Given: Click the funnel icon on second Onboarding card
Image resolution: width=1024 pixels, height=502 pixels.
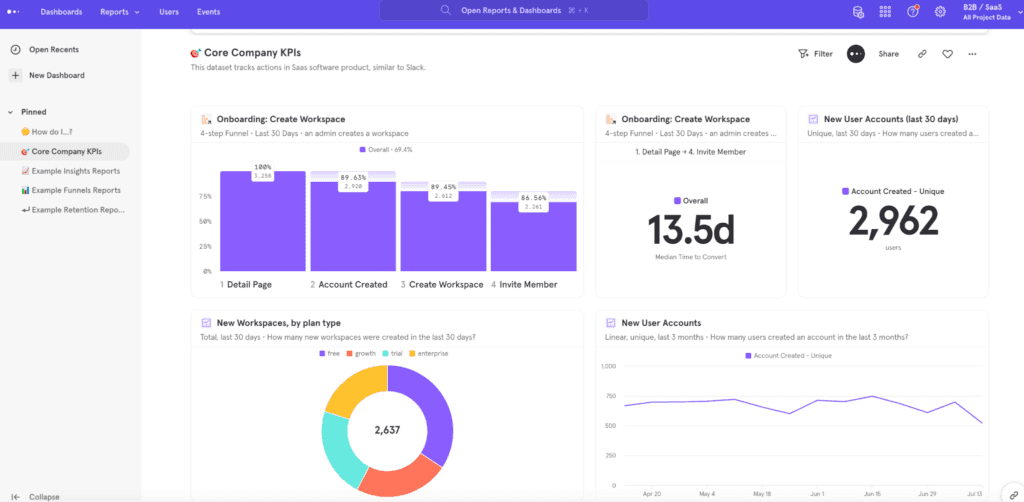Looking at the screenshot, I should [611, 119].
